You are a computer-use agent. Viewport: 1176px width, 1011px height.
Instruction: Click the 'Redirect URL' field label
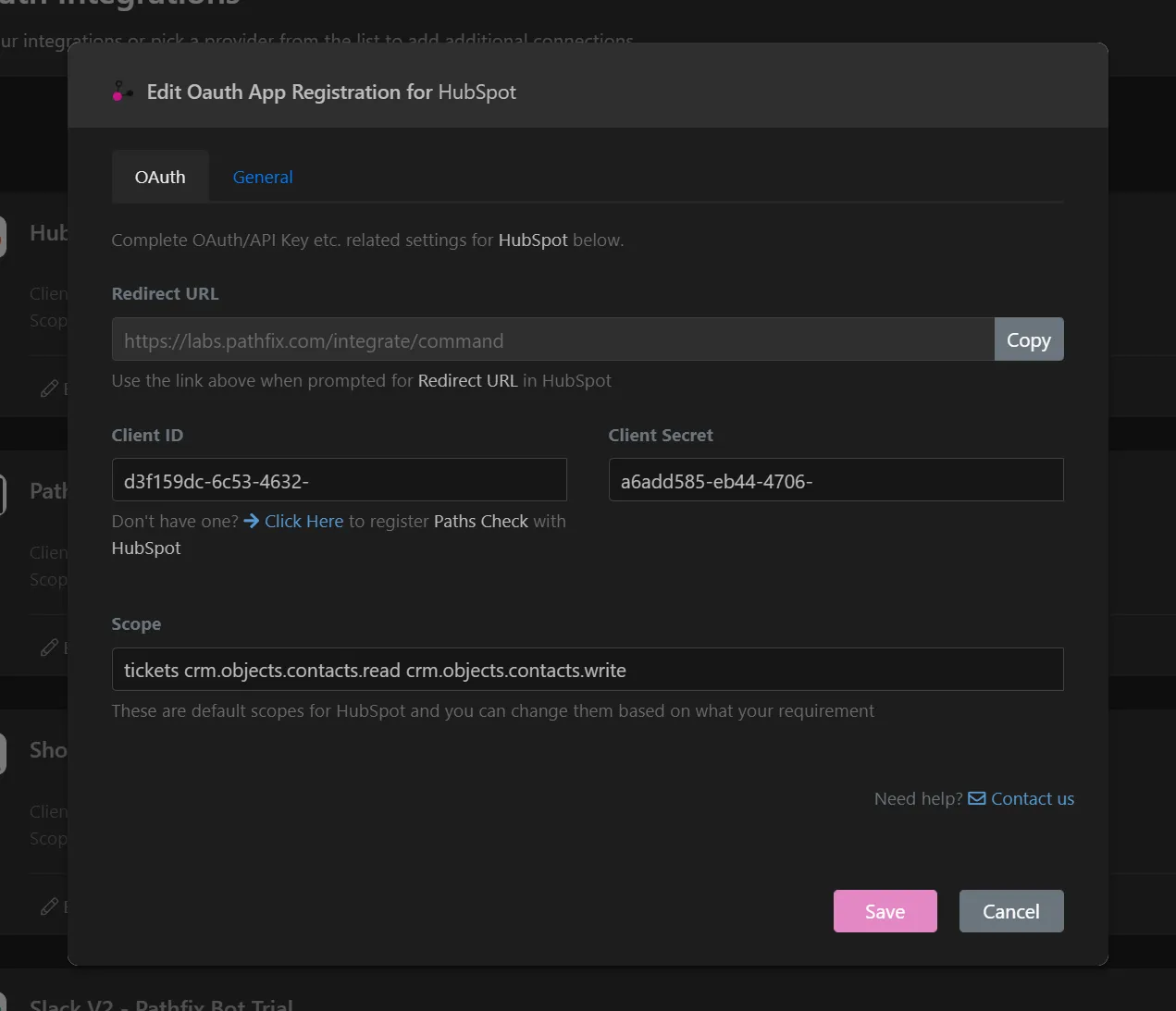[165, 293]
